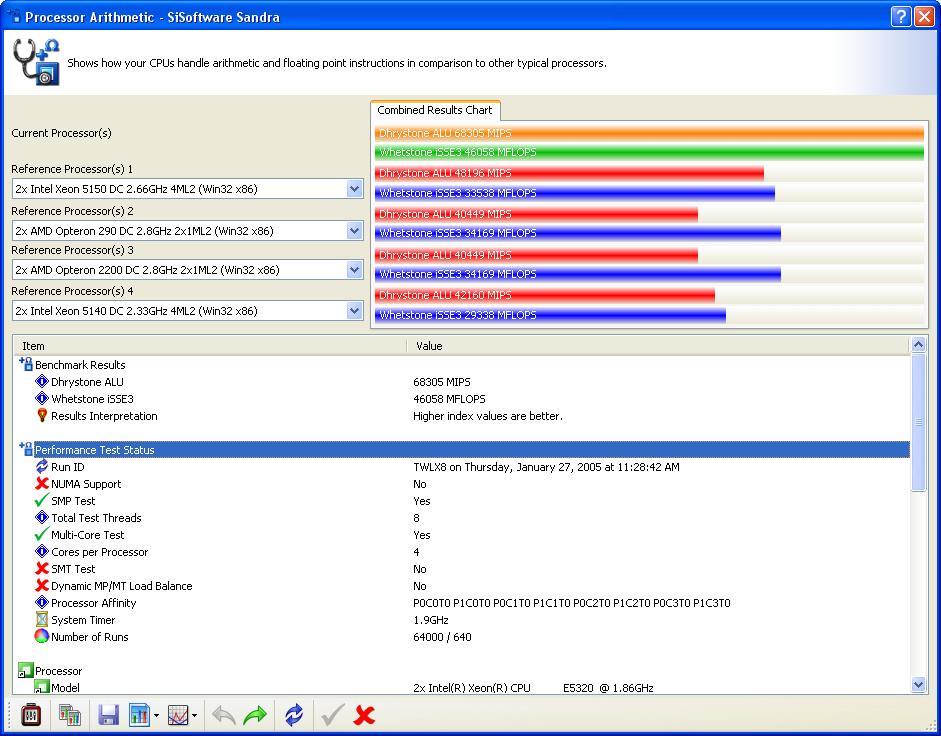941x736 pixels.
Task: Click the Value column header
Action: click(x=658, y=346)
